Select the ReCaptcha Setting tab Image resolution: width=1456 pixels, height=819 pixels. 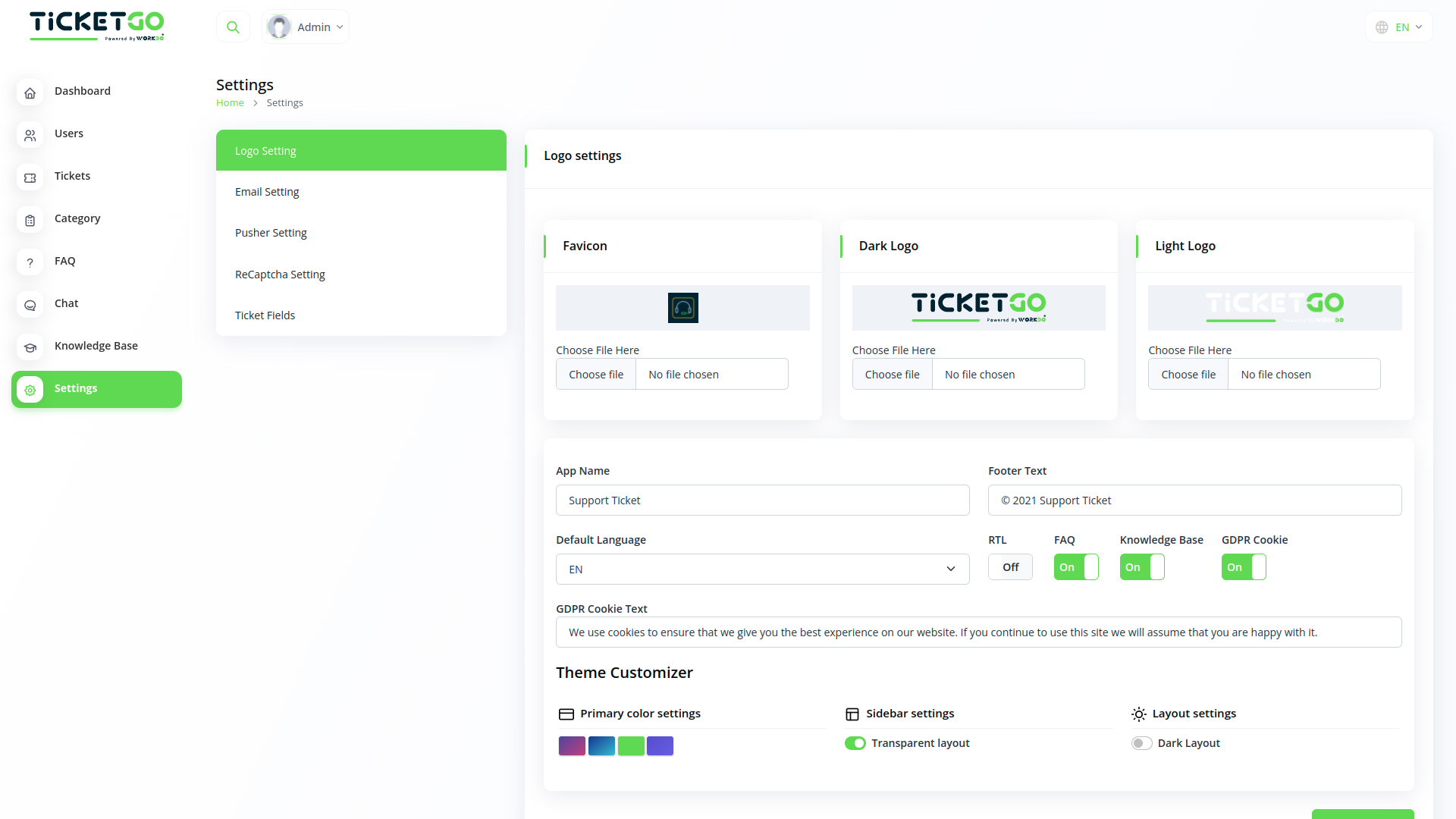tap(280, 275)
